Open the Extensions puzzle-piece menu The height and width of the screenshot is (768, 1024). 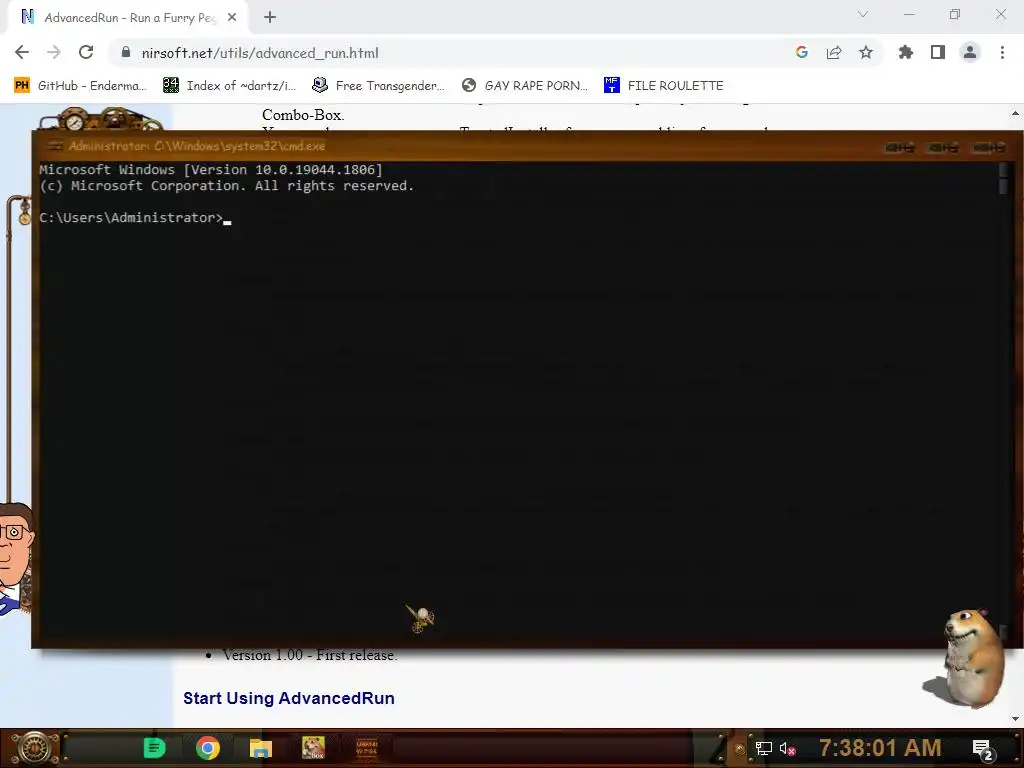[906, 52]
